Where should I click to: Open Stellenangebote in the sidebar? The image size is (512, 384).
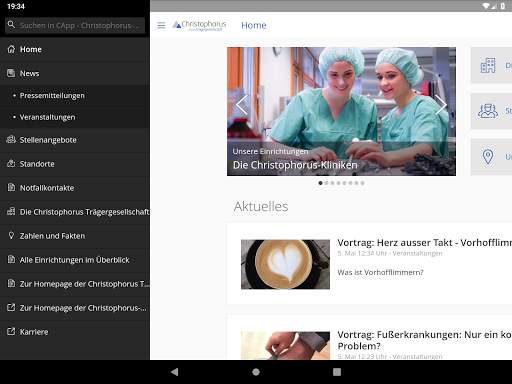[x=75, y=140]
